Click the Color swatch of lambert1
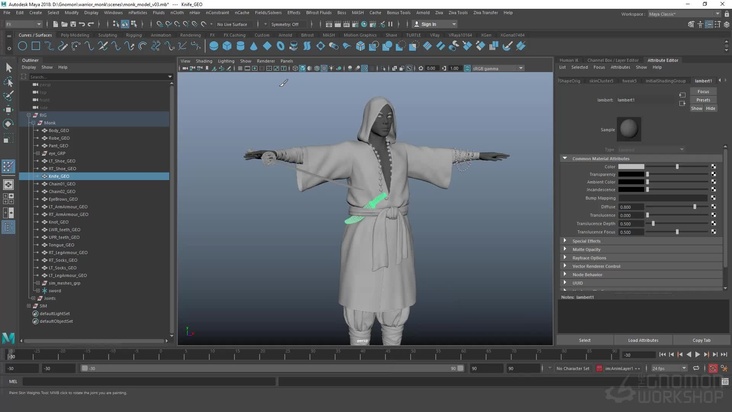This screenshot has width=732, height=412. pyautogui.click(x=631, y=167)
